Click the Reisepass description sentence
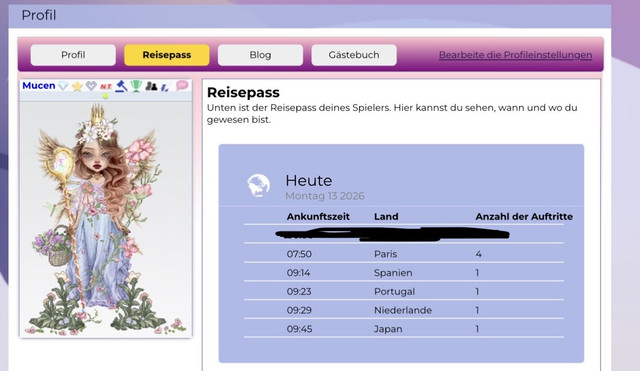Screen dimensions: 640x371 [x=392, y=114]
